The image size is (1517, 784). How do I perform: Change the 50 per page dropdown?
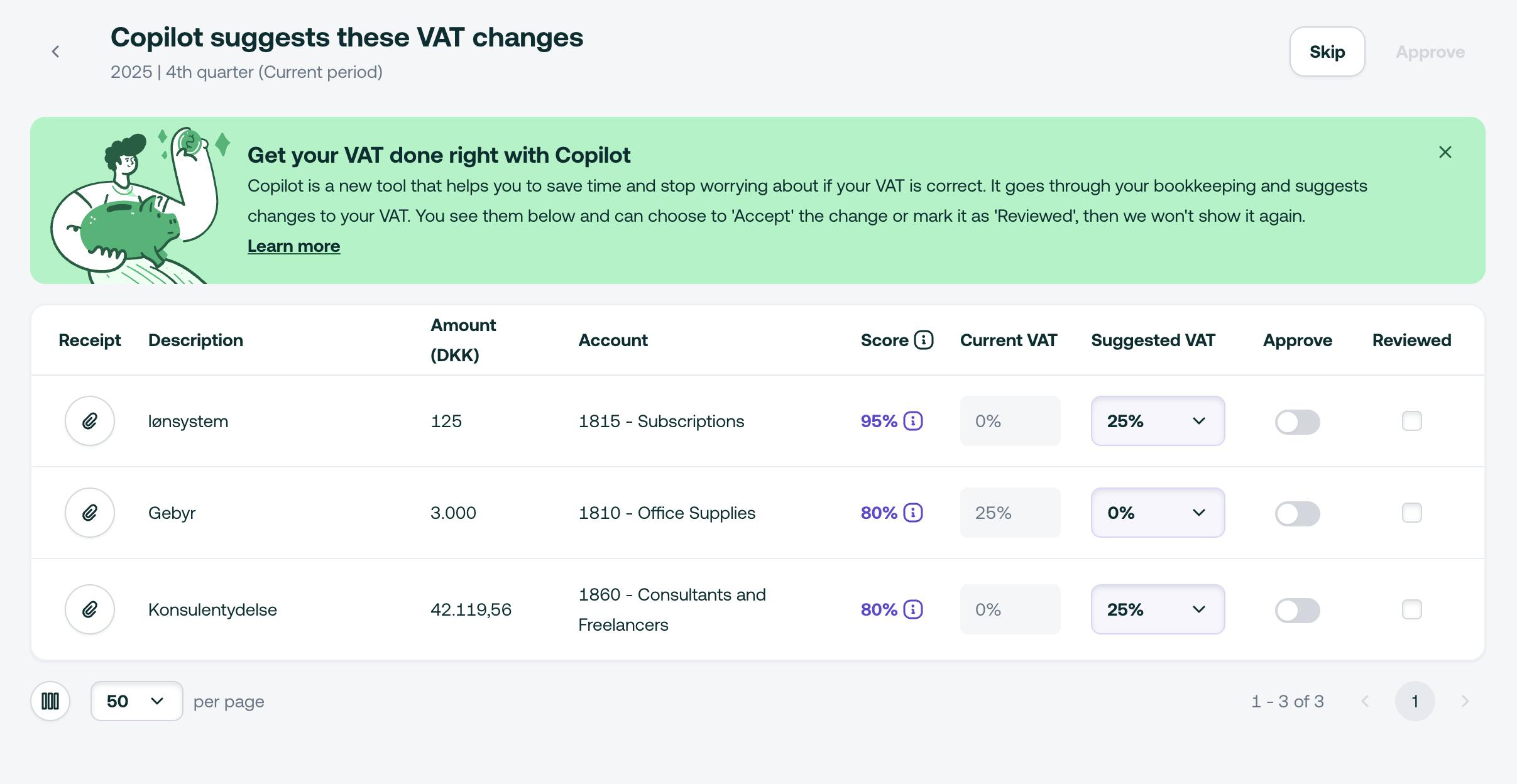136,701
